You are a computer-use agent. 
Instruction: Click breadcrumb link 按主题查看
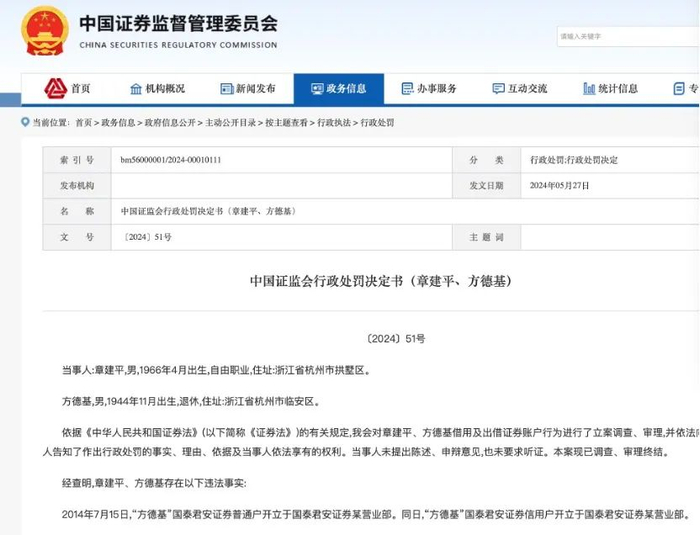(x=287, y=122)
